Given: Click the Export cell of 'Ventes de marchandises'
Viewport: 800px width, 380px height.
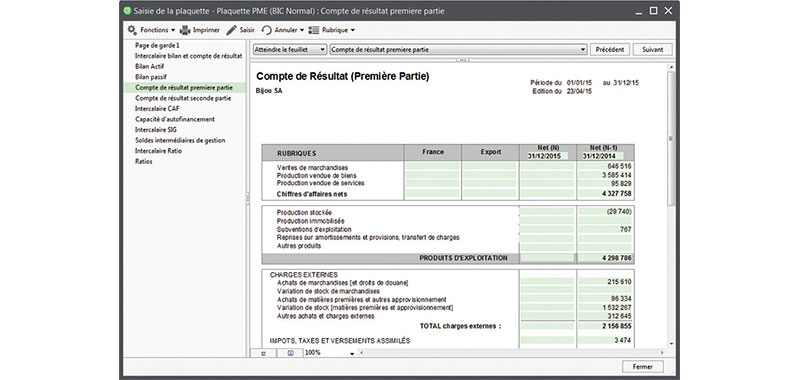Looking at the screenshot, I should point(490,166).
